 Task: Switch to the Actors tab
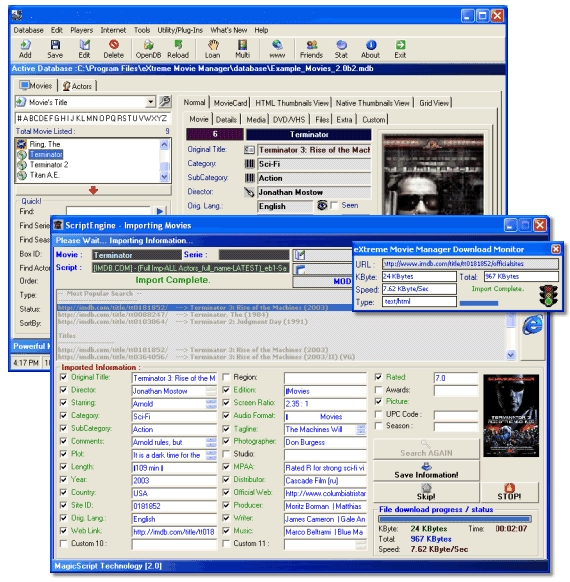coord(78,86)
